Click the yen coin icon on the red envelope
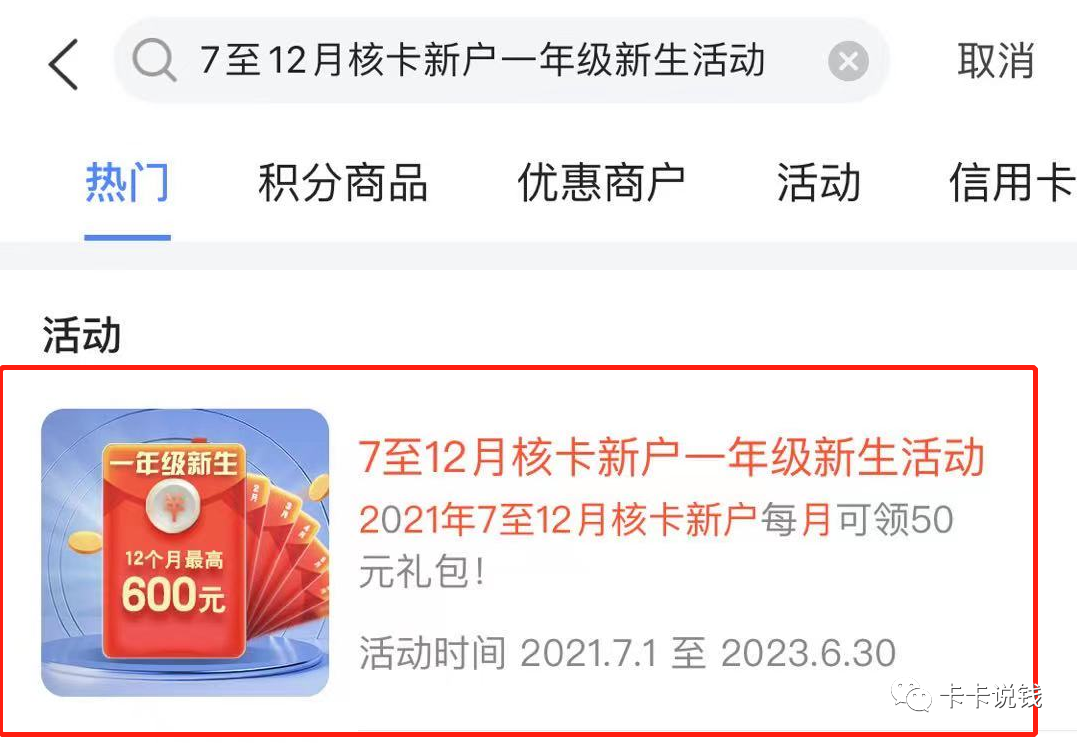 click(x=174, y=507)
